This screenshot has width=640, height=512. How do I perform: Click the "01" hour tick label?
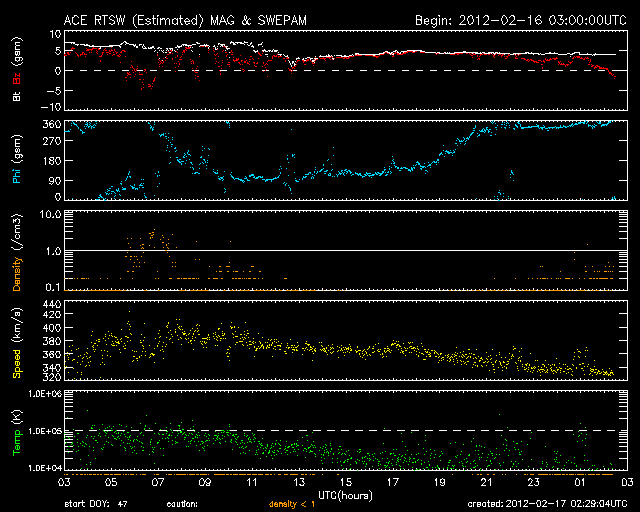click(x=580, y=482)
